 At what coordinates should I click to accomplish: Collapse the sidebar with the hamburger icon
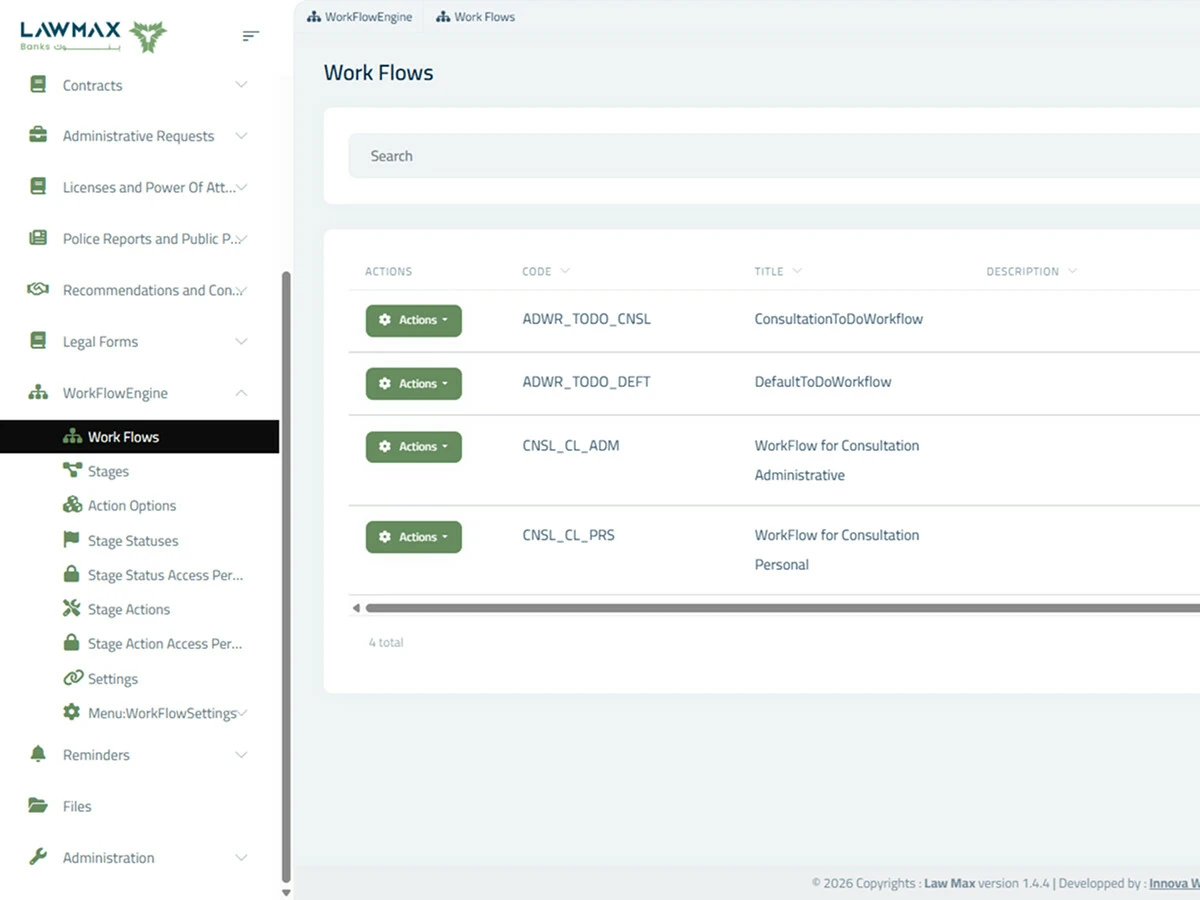pos(251,36)
